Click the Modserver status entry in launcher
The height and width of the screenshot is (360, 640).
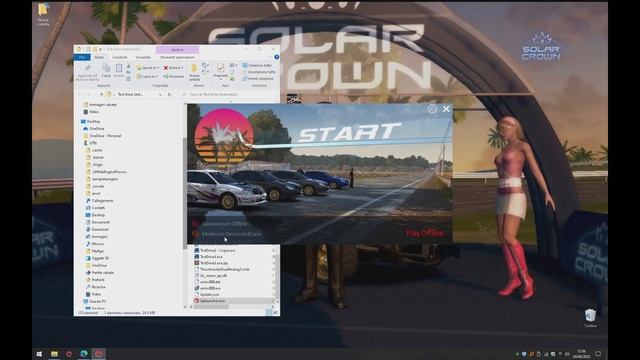(227, 234)
